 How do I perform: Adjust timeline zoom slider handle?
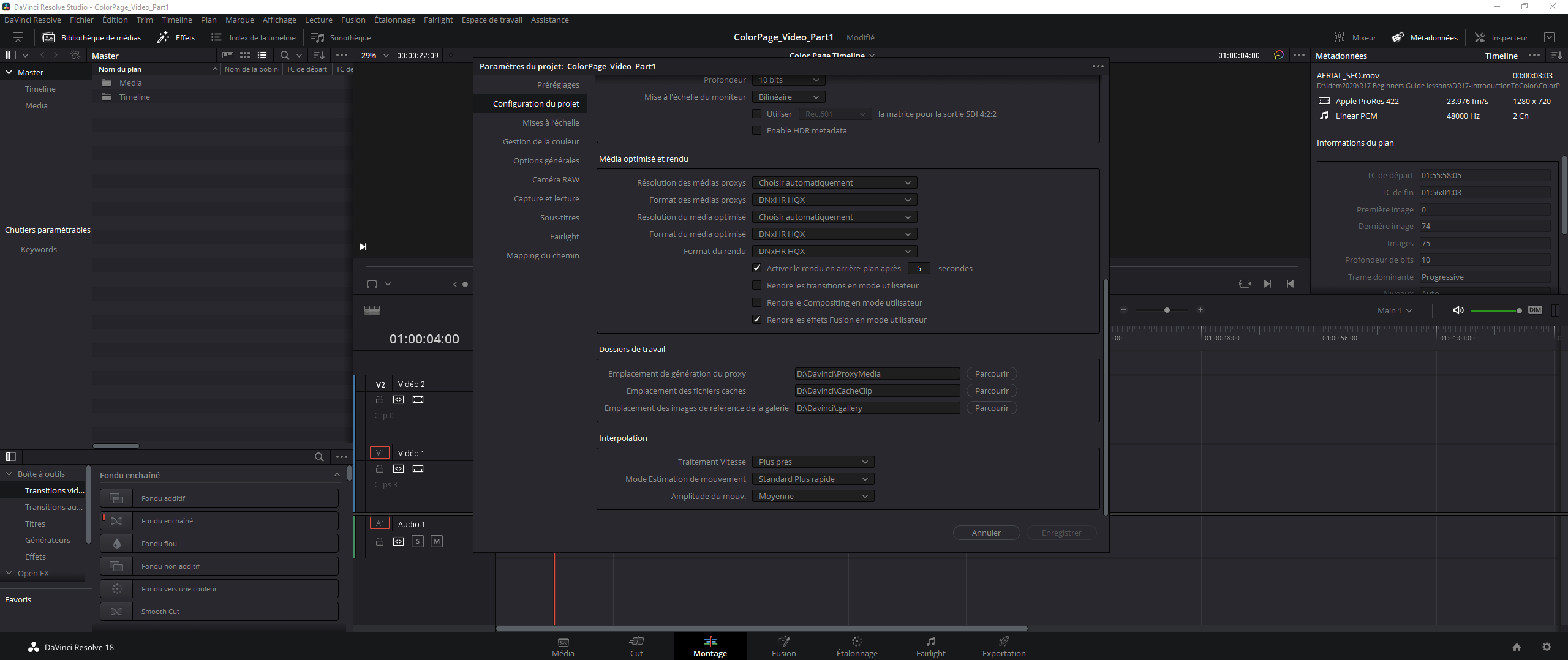(x=1167, y=310)
